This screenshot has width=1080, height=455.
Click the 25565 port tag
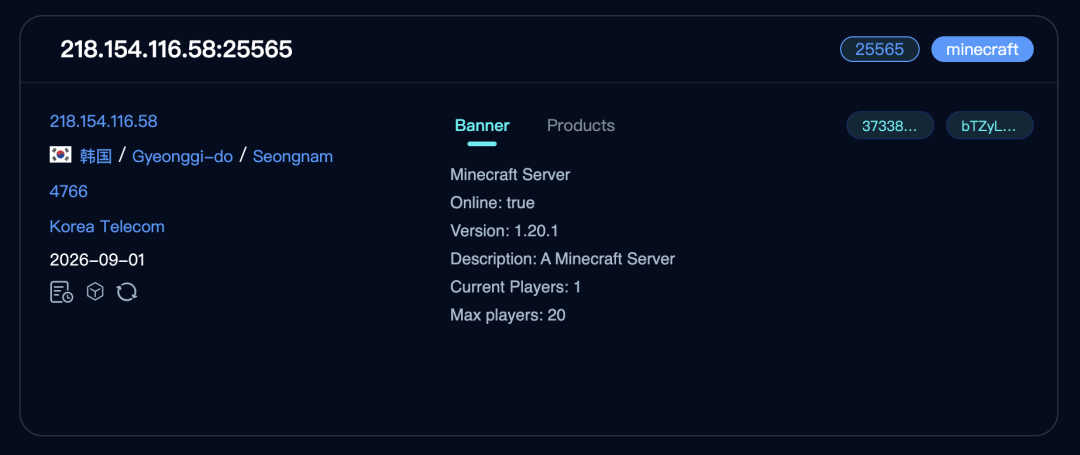point(880,49)
